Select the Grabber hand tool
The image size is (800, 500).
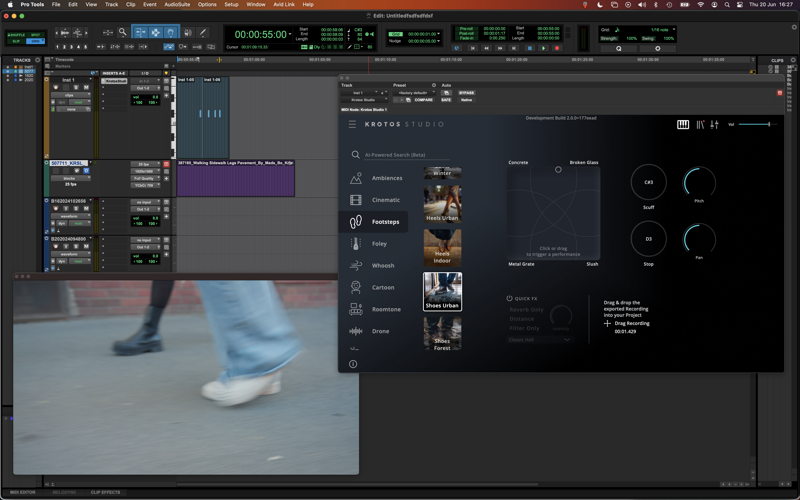pyautogui.click(x=170, y=32)
